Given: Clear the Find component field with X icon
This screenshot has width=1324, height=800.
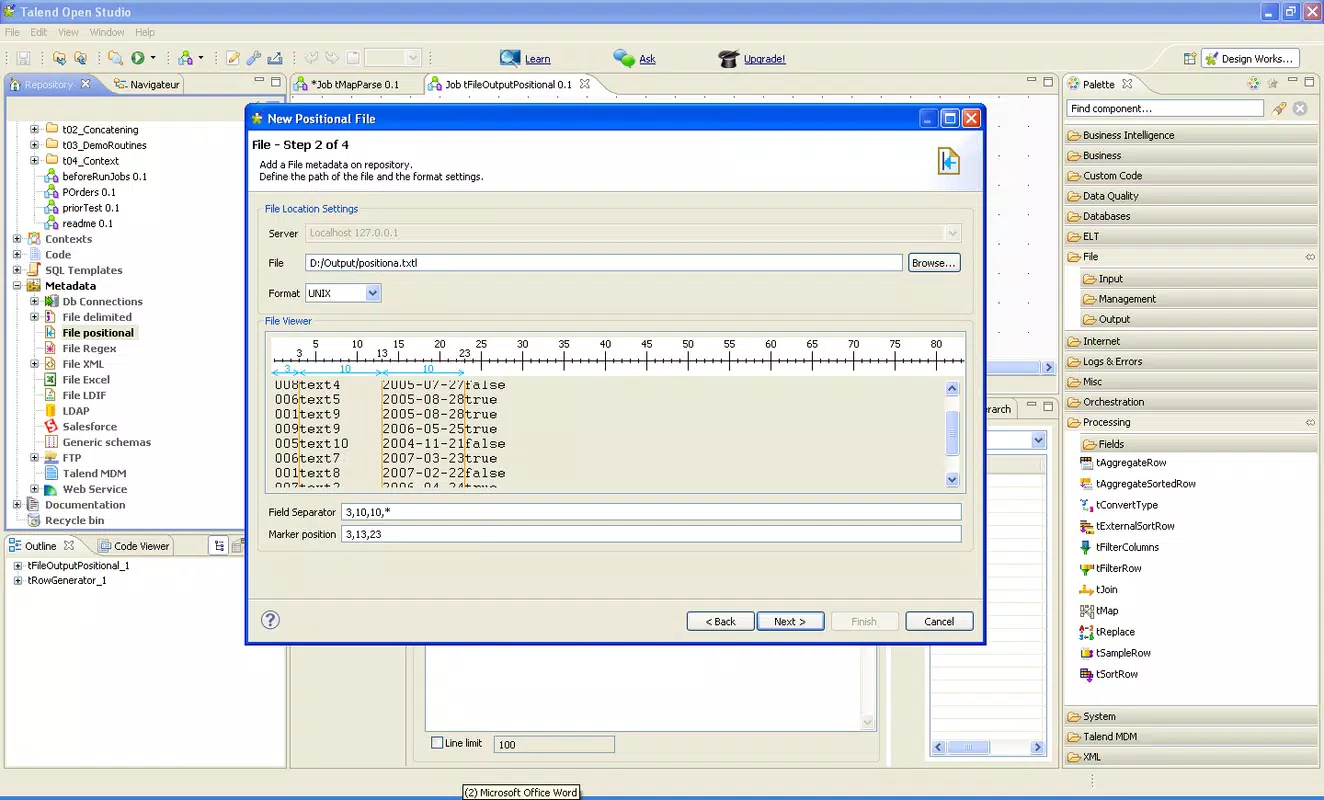Looking at the screenshot, I should tap(1300, 108).
